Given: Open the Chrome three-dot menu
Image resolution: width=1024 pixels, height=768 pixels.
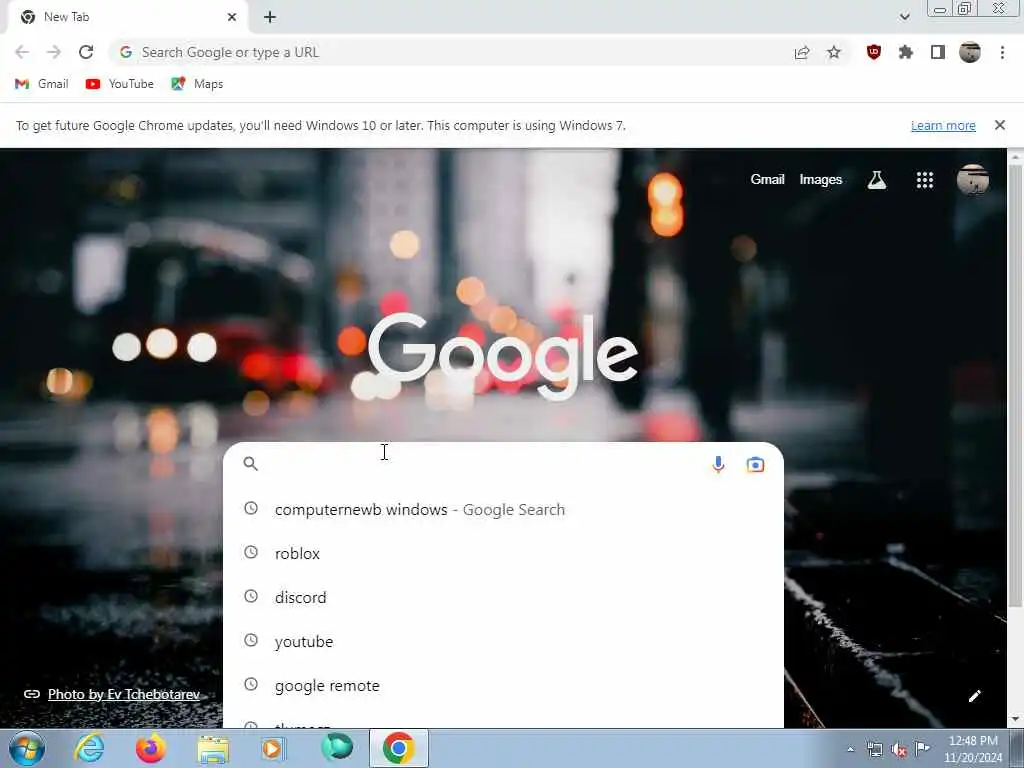Looking at the screenshot, I should (1002, 52).
